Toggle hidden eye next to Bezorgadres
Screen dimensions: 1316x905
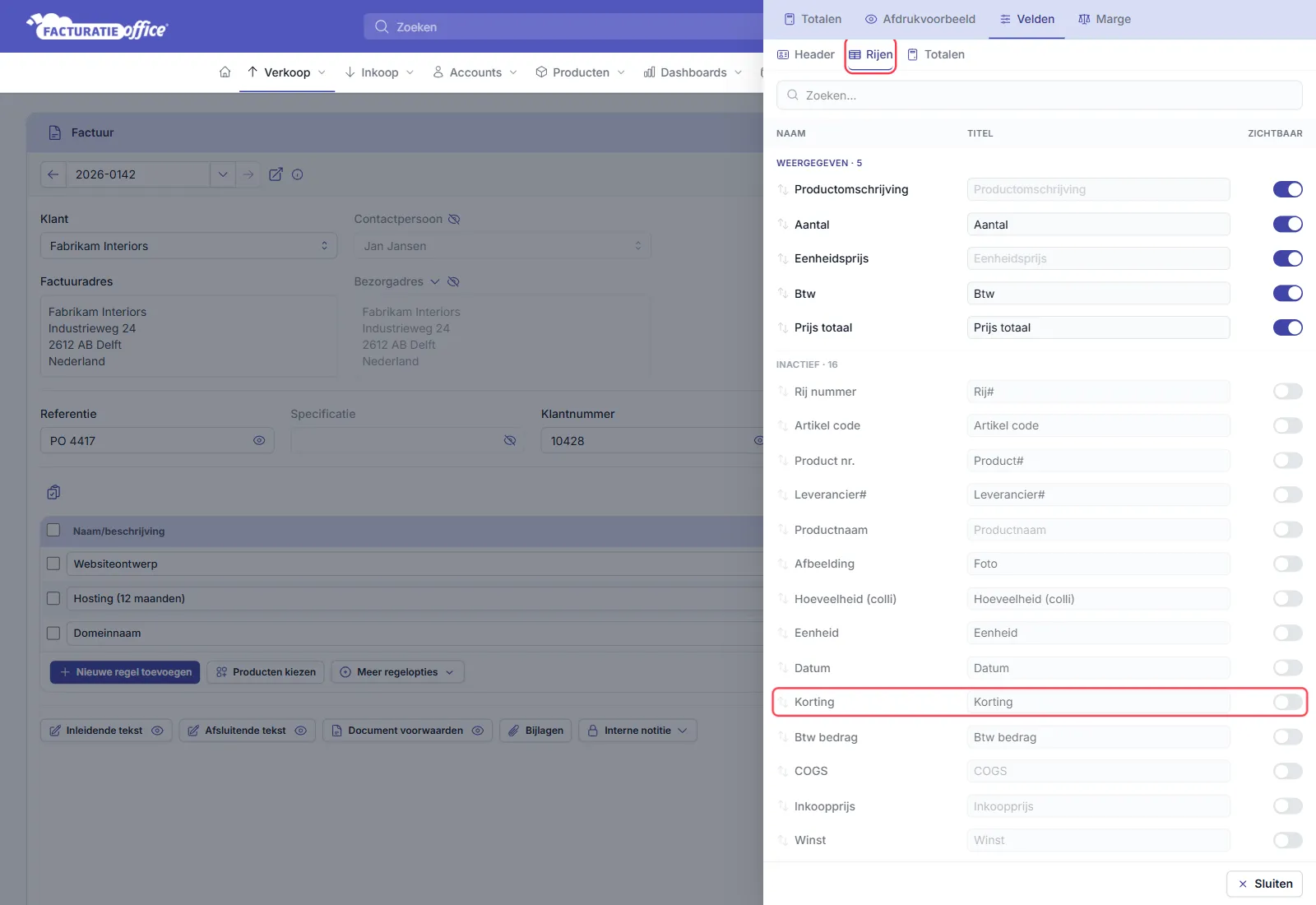point(453,281)
